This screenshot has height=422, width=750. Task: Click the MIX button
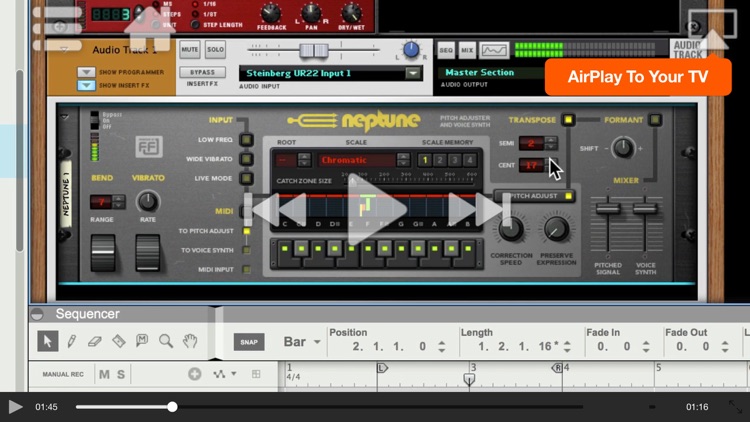(467, 50)
